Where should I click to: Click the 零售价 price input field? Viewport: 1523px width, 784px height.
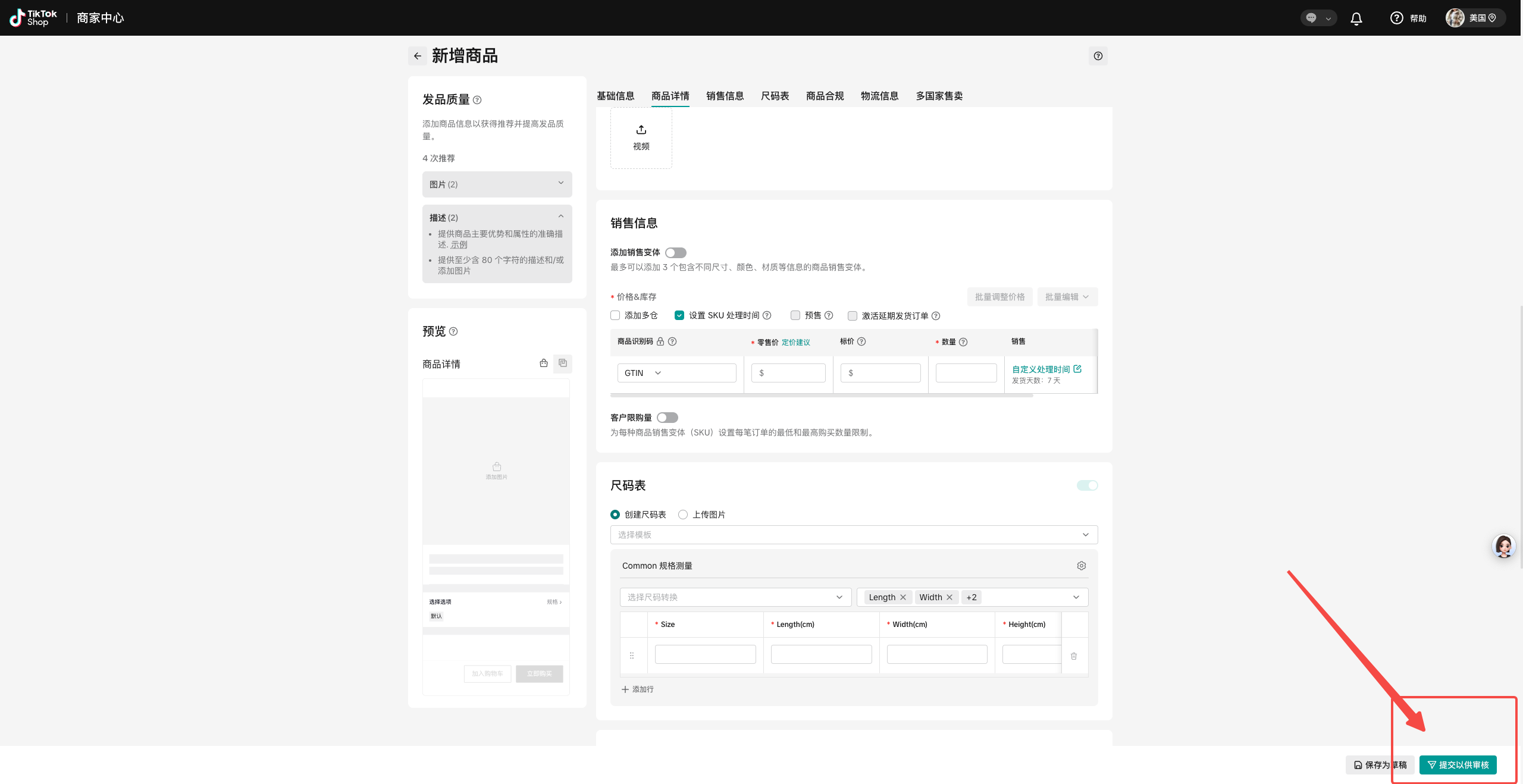pos(788,373)
